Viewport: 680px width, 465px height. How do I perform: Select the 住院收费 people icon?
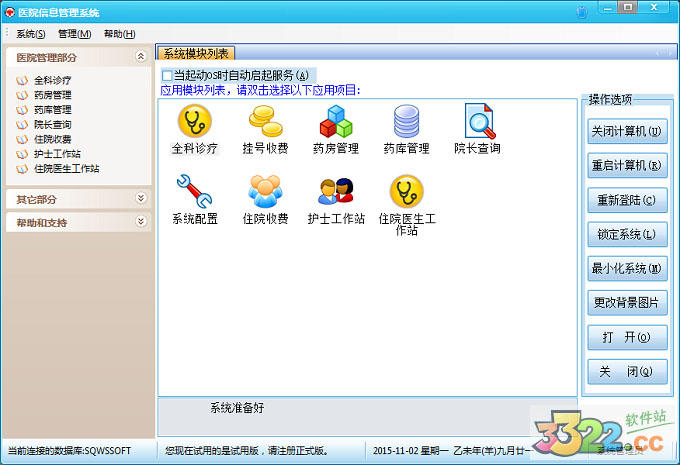click(265, 190)
